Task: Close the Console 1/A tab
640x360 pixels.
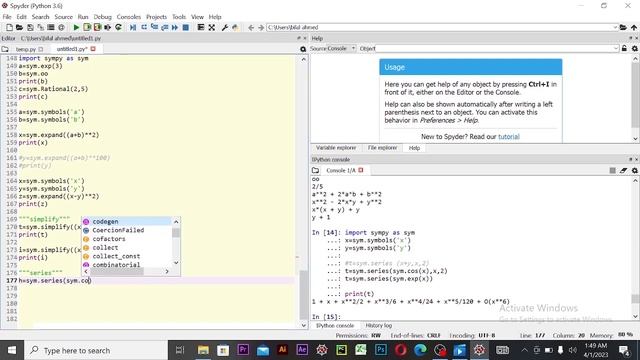Action: [x=361, y=170]
